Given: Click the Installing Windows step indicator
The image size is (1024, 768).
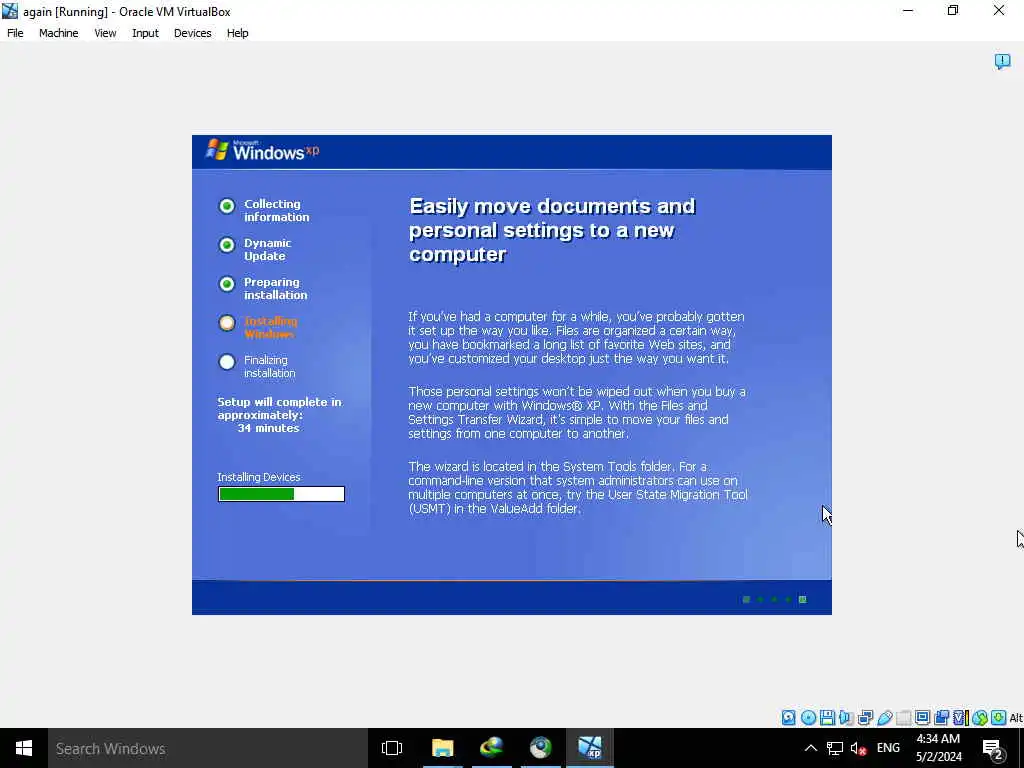Looking at the screenshot, I should coord(227,323).
